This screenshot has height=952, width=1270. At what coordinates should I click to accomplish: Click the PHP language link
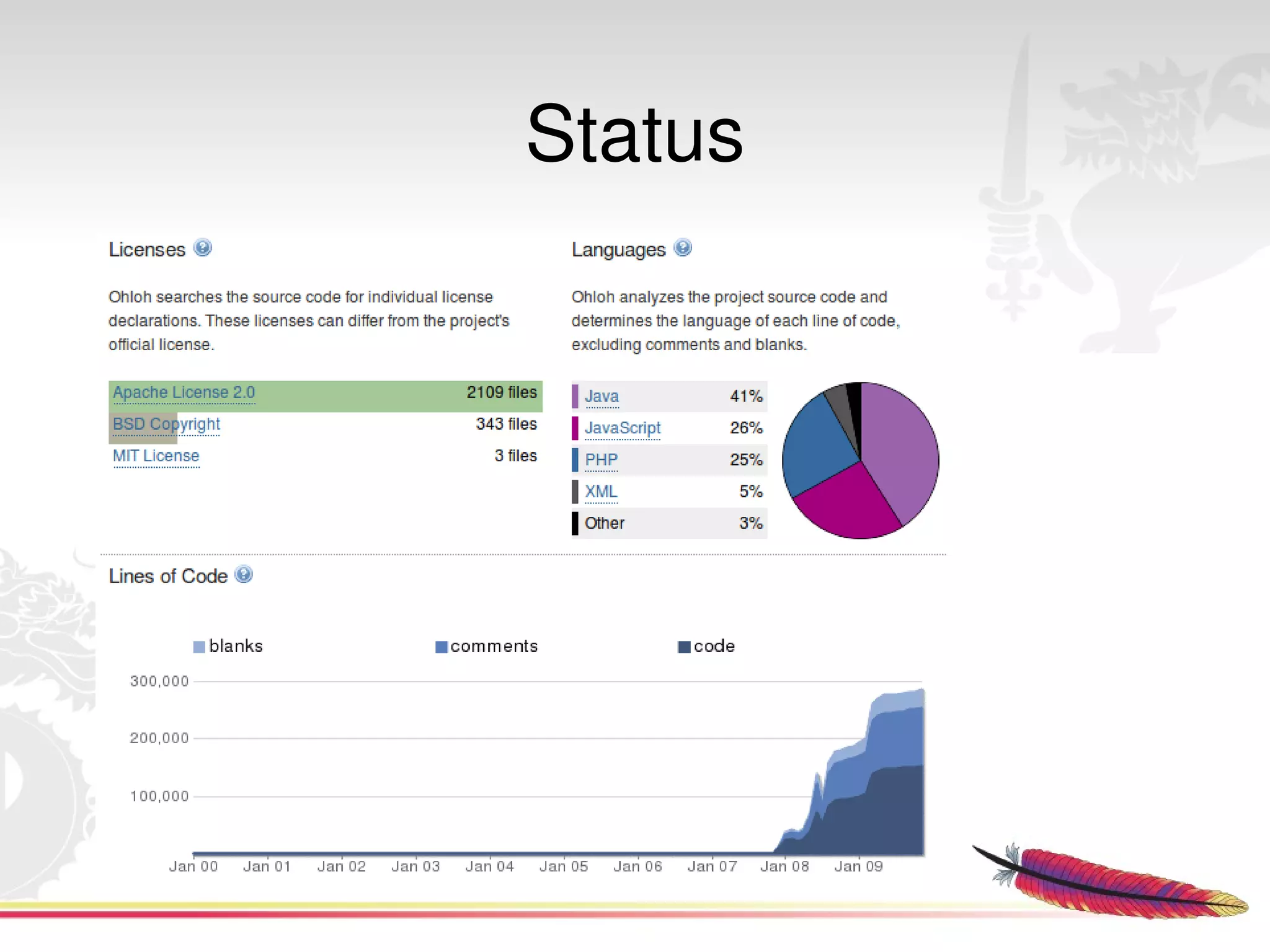(x=601, y=460)
